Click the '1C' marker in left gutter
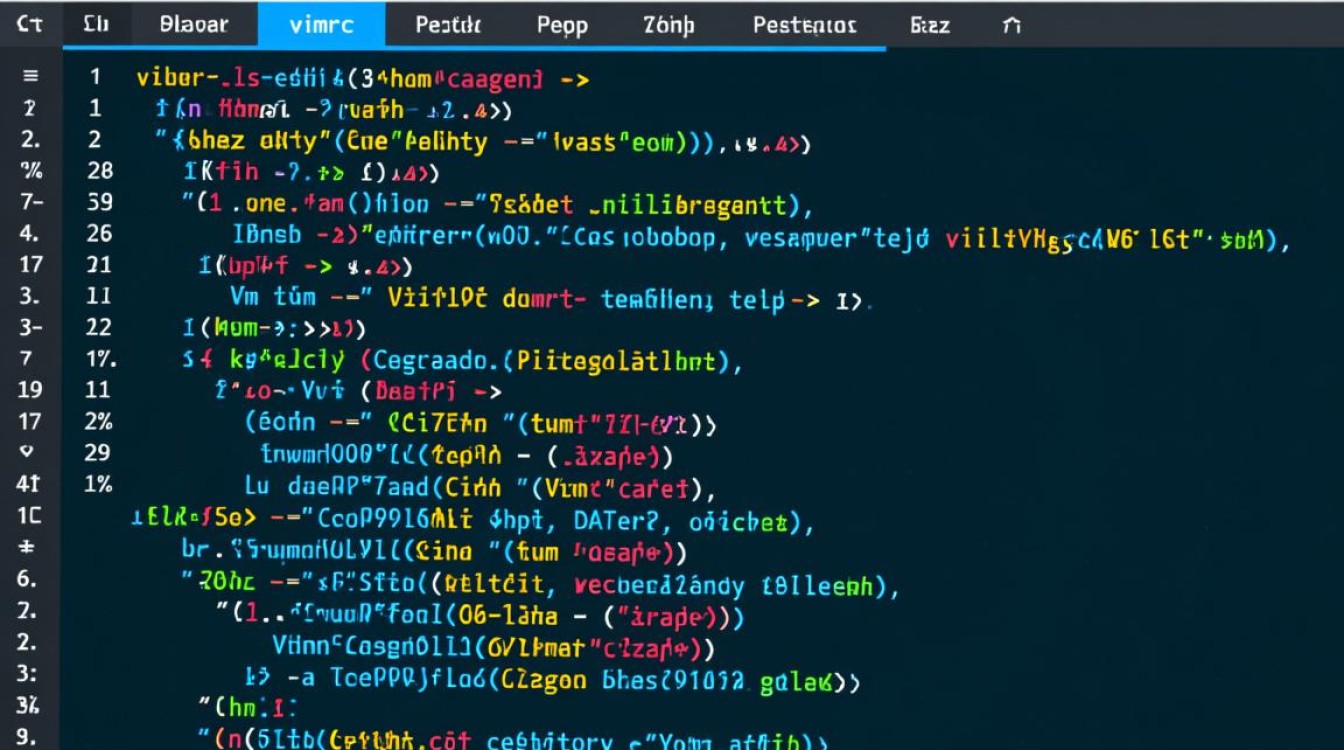 point(29,516)
